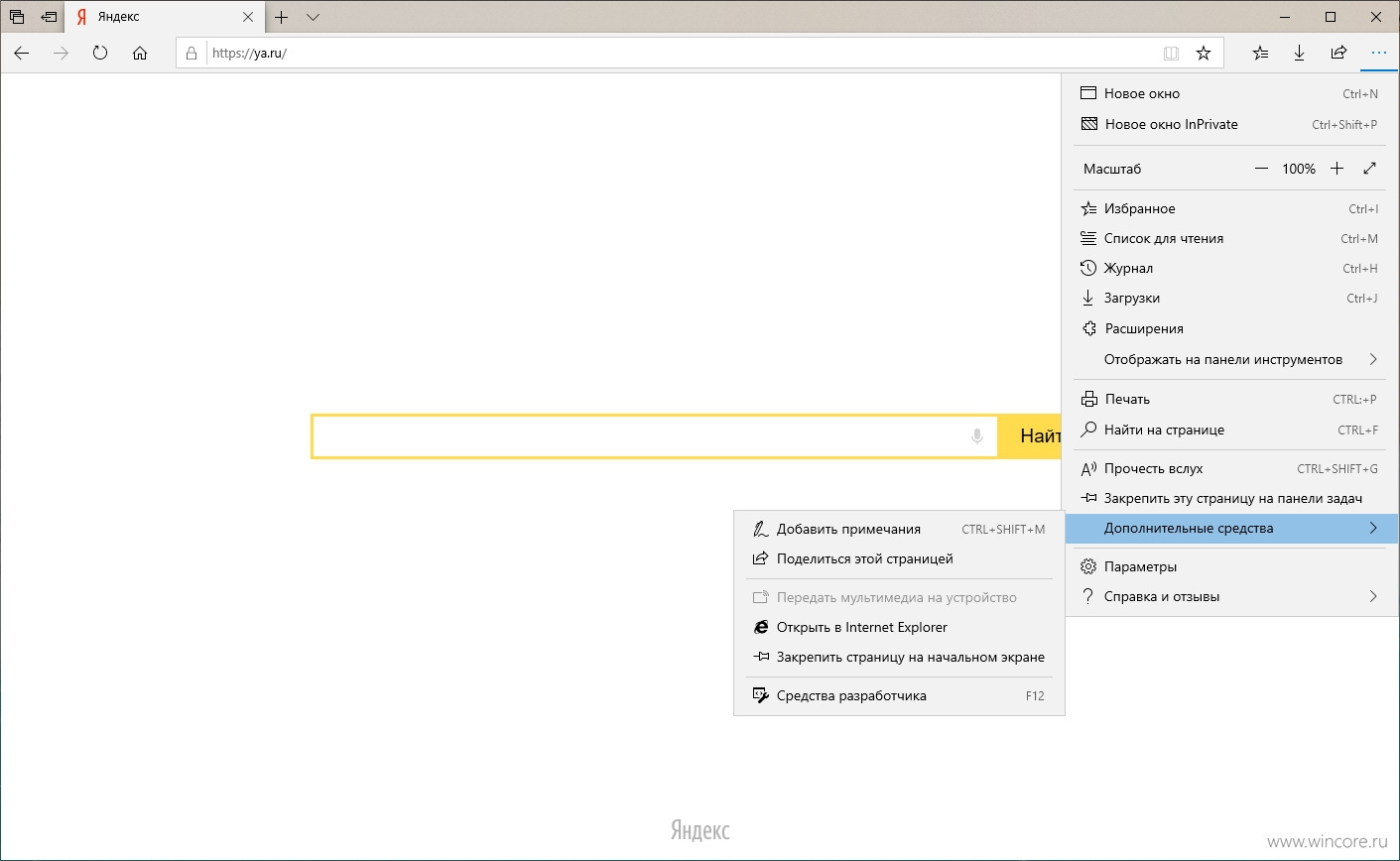Choose Поделиться этой страницей
The width and height of the screenshot is (1400, 861).
pyautogui.click(x=899, y=558)
